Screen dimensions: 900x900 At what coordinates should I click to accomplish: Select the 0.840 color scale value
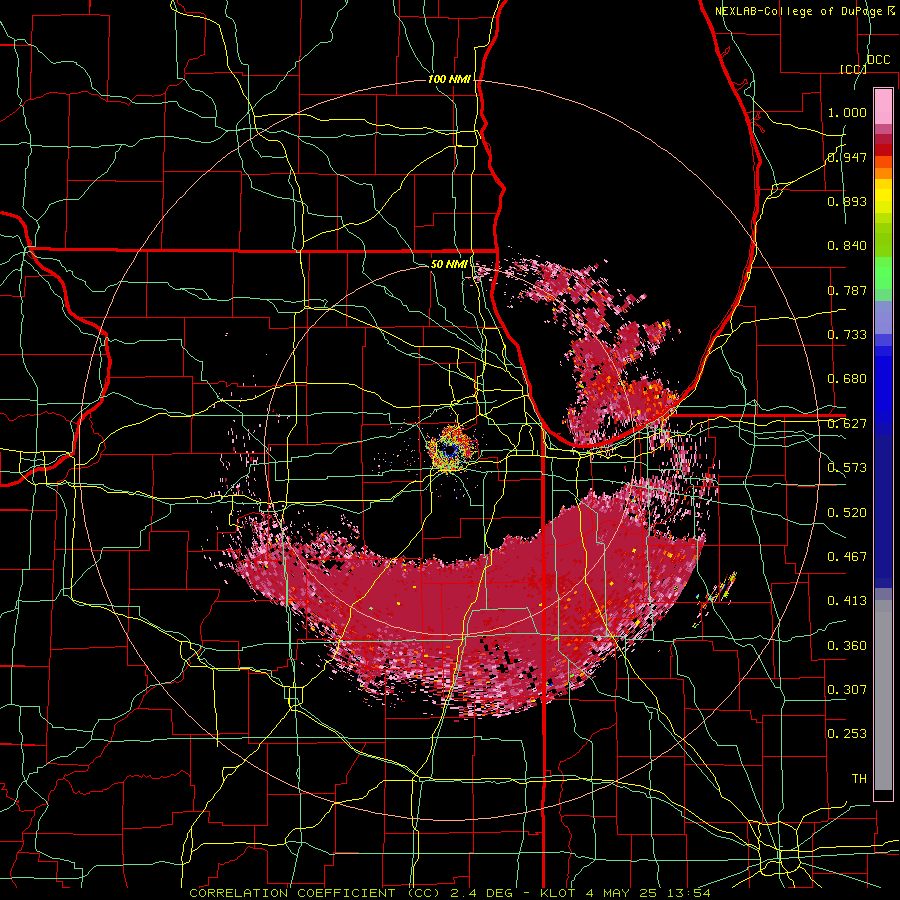click(x=847, y=246)
